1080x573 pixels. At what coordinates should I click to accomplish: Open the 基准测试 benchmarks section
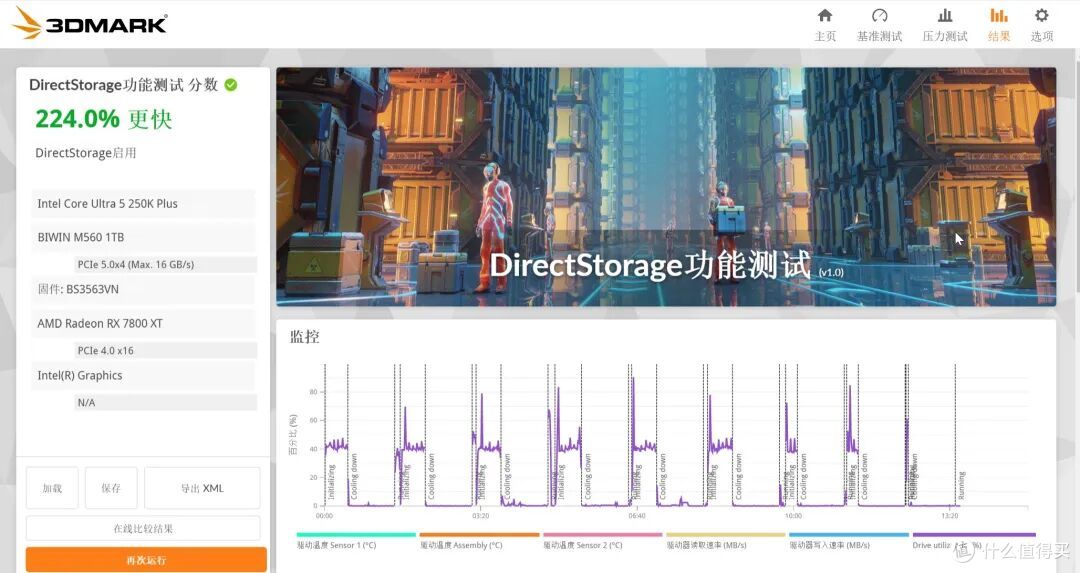pyautogui.click(x=879, y=25)
